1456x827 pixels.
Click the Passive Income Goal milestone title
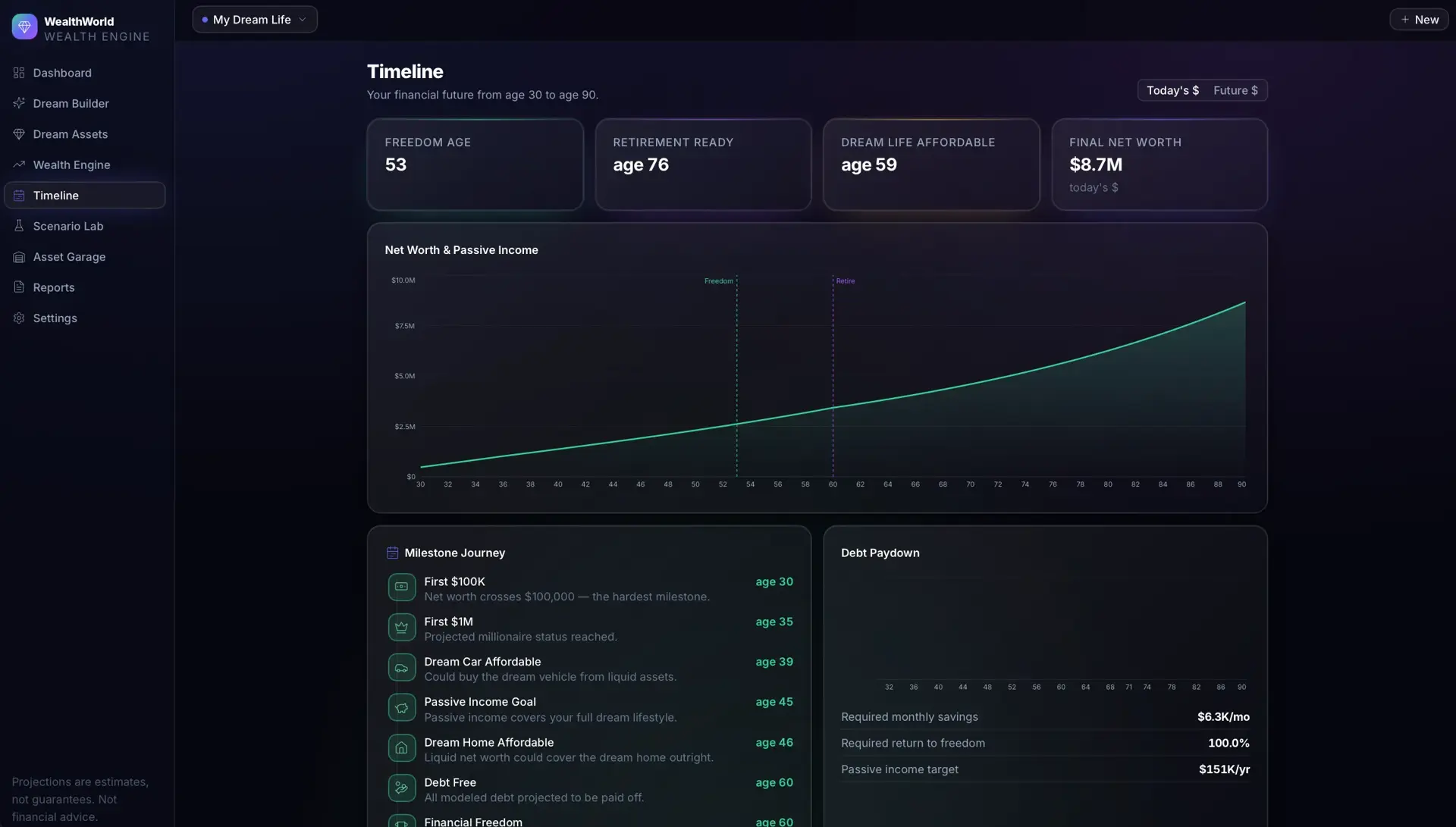tap(480, 702)
